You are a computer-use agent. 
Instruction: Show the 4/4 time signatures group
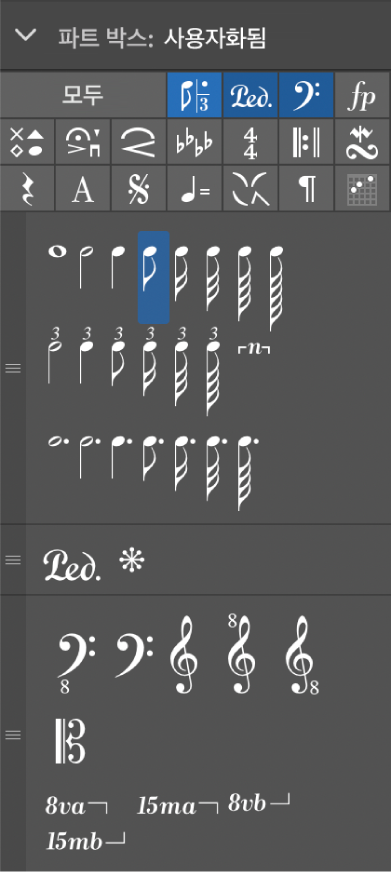pos(250,141)
